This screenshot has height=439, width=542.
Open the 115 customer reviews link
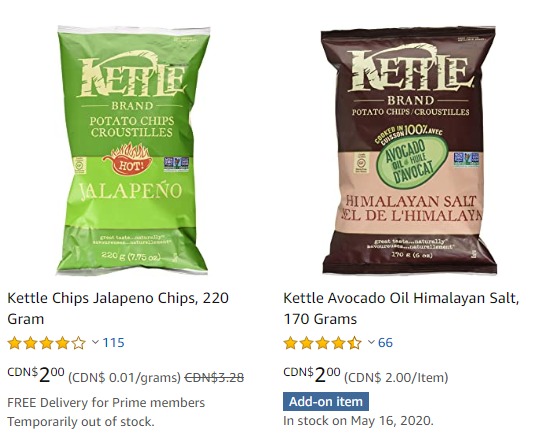pos(113,343)
